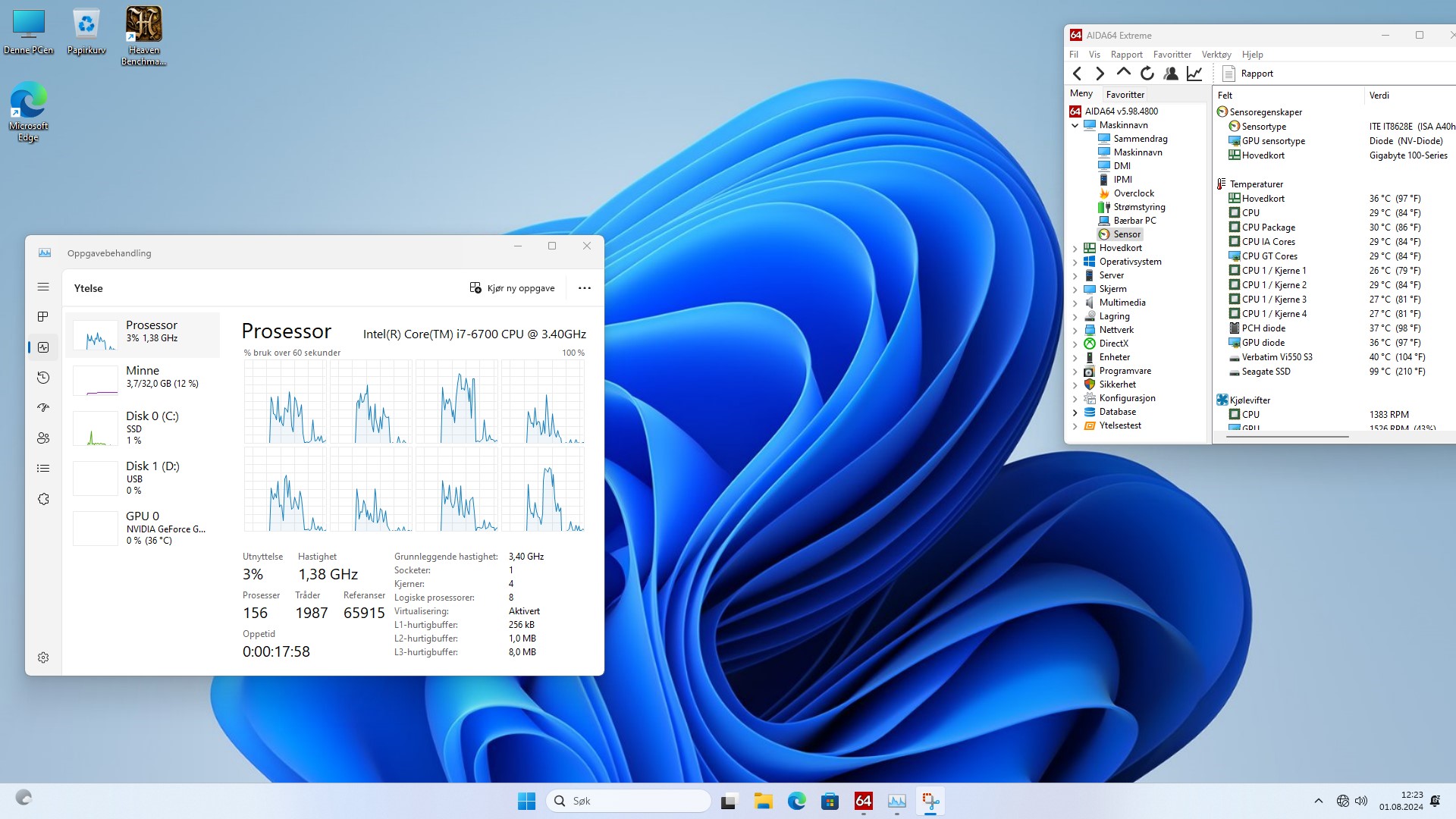1456x819 pixels.
Task: Expand the Server tree node
Action: (x=1075, y=275)
